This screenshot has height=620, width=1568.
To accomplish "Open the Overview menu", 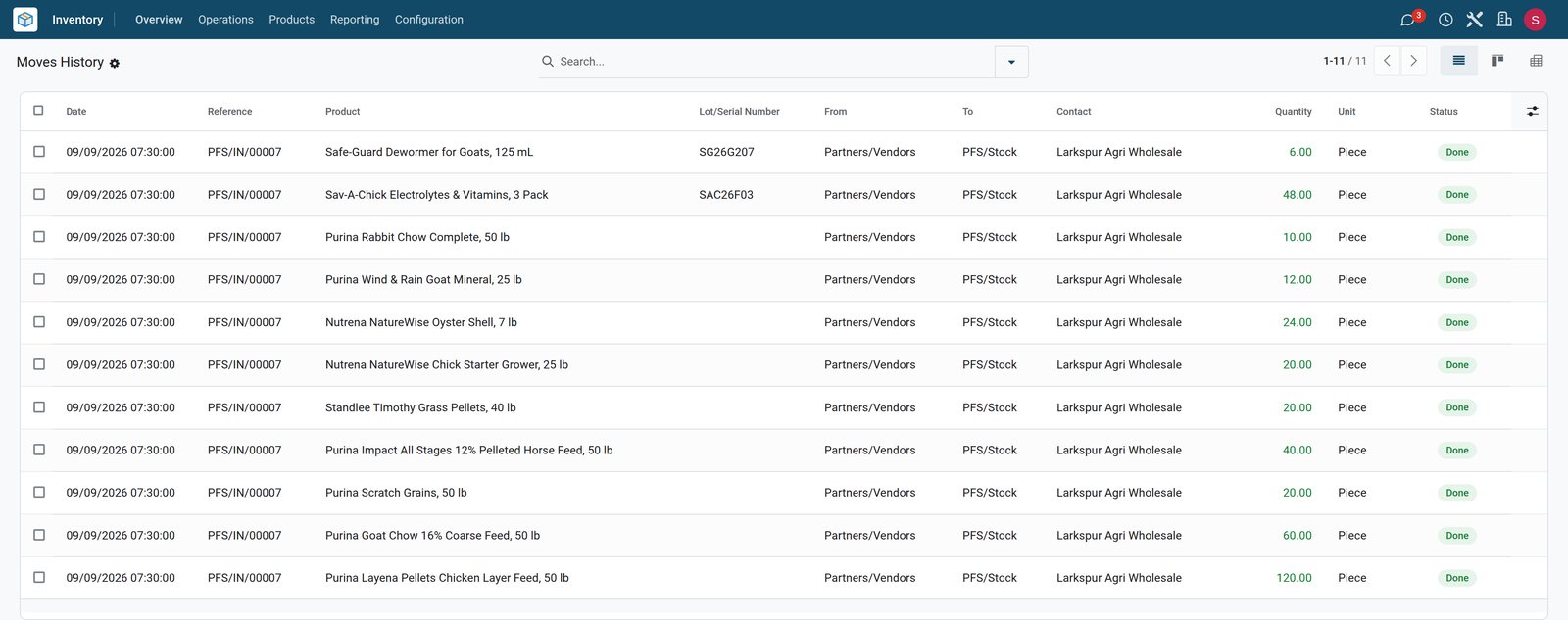I will coord(159,20).
